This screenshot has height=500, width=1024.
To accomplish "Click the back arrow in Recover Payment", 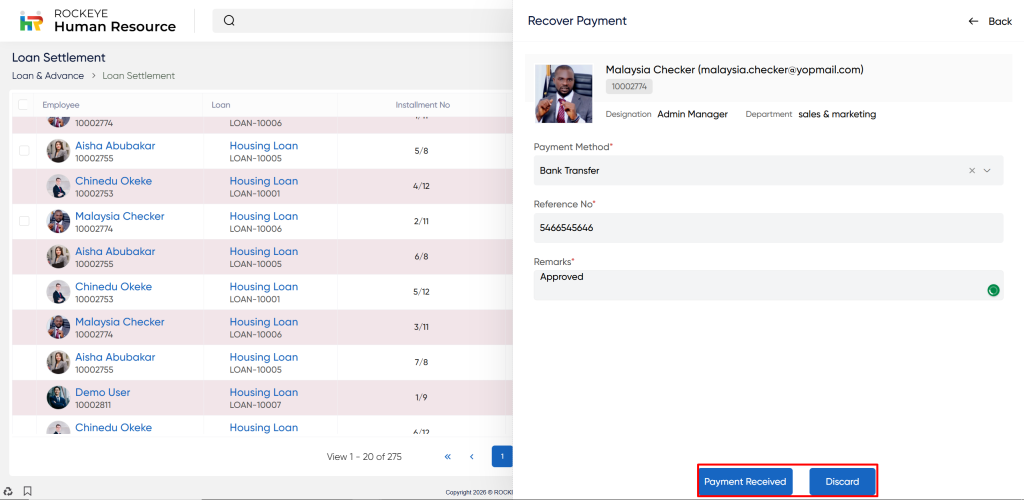I will [x=973, y=21].
